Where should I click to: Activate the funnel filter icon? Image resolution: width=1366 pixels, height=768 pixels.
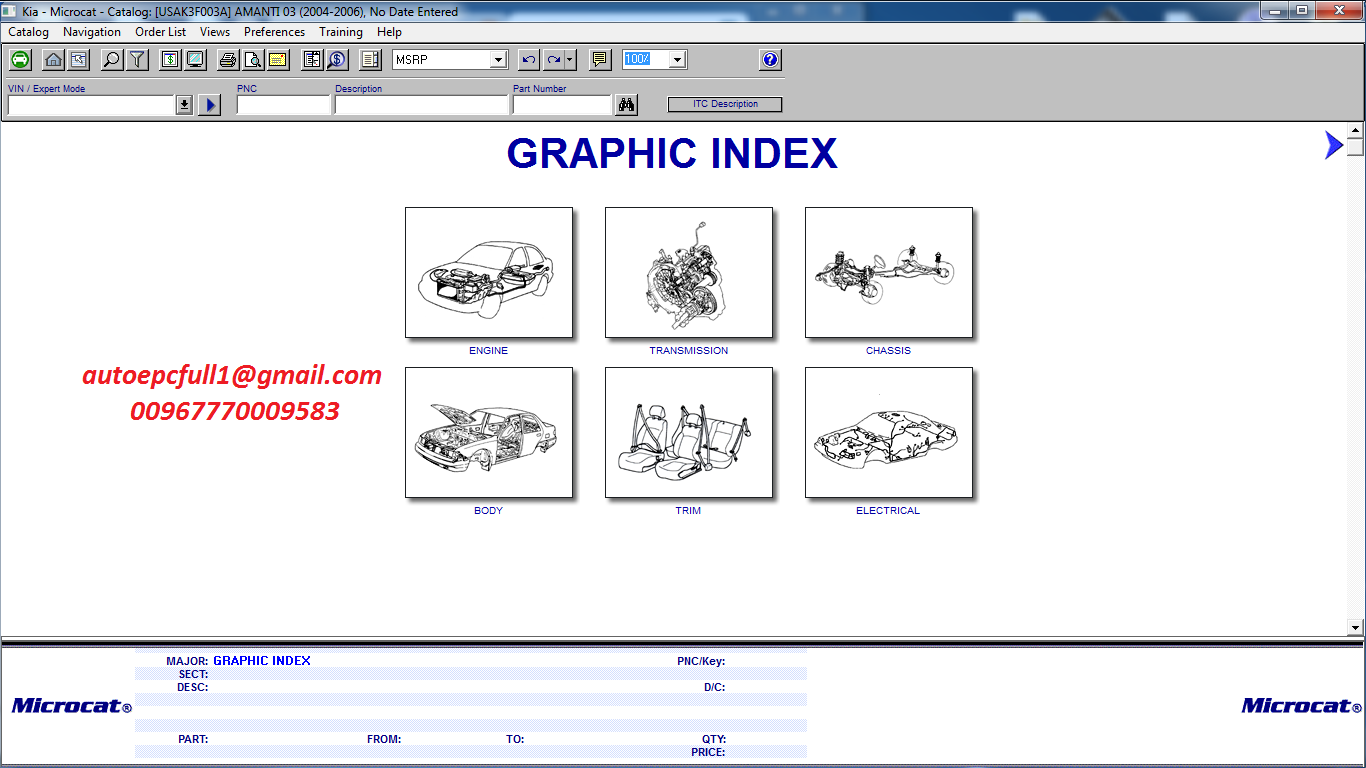coord(137,60)
